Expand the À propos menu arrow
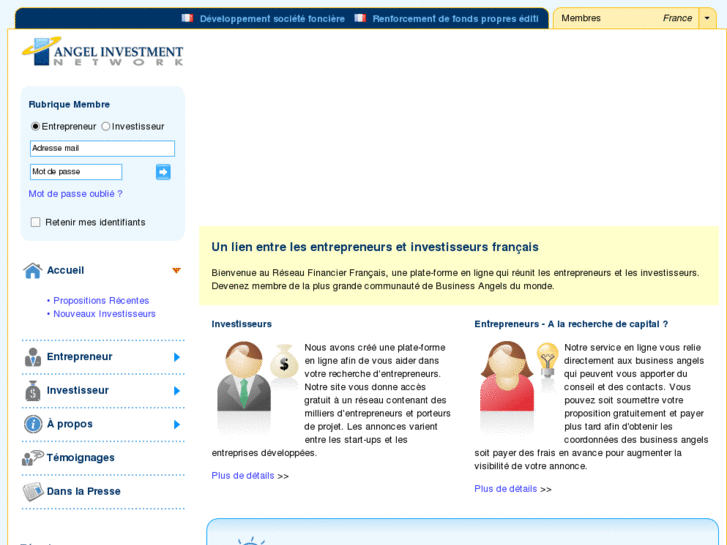Viewport: 727px width, 545px height. click(177, 424)
